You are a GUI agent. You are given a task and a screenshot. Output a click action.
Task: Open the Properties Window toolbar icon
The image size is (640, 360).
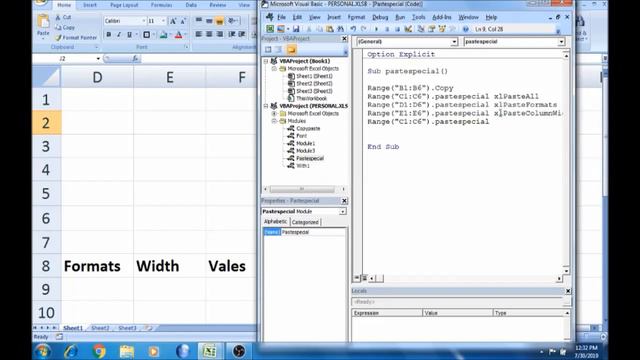[x=431, y=29]
